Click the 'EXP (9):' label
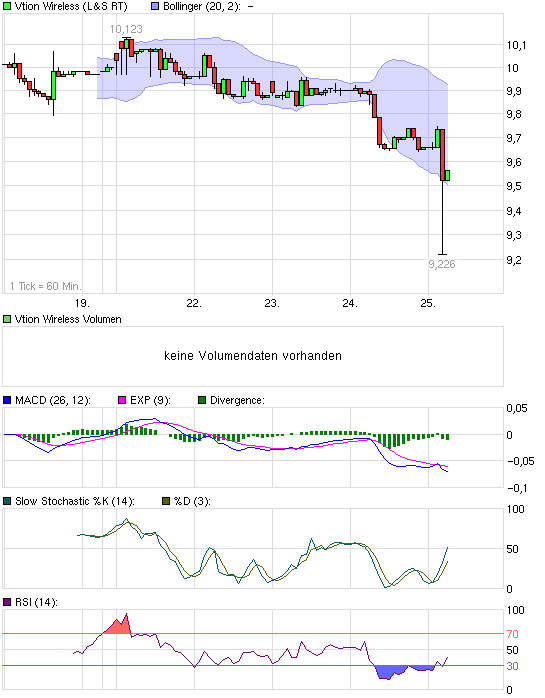Screen dimensions: 545x698 [x=150, y=400]
